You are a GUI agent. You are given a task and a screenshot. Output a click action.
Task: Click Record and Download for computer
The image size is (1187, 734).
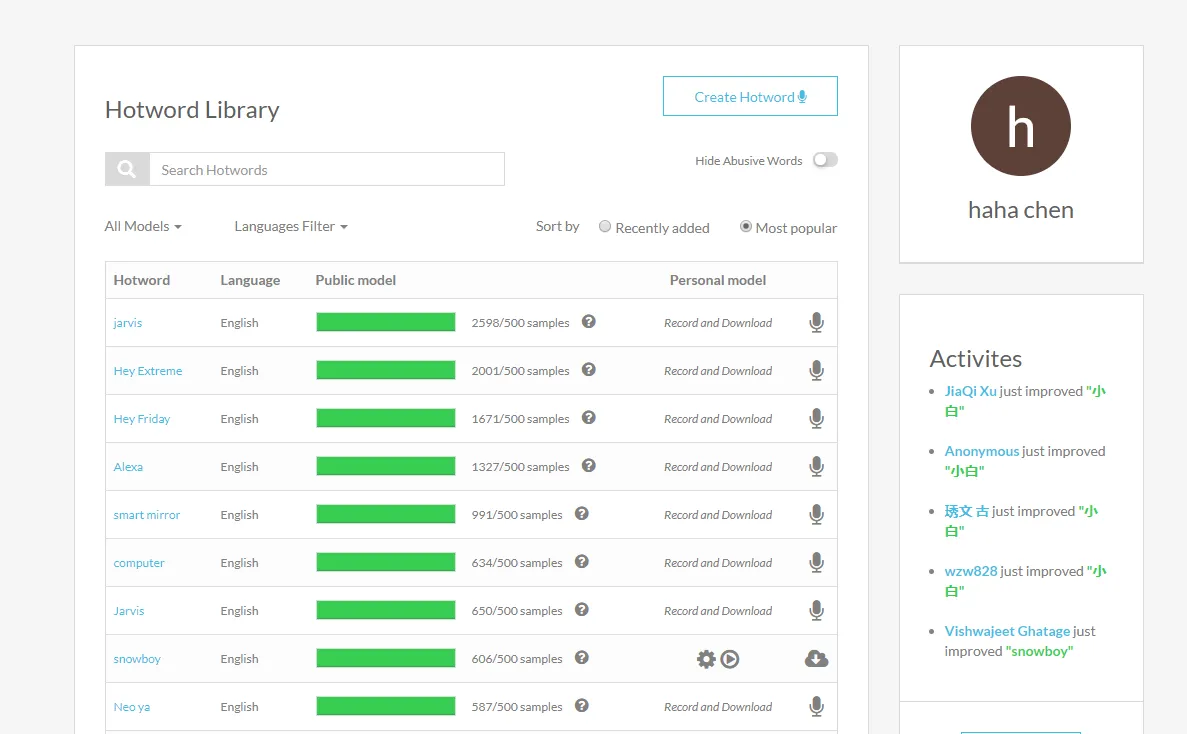[x=718, y=563]
